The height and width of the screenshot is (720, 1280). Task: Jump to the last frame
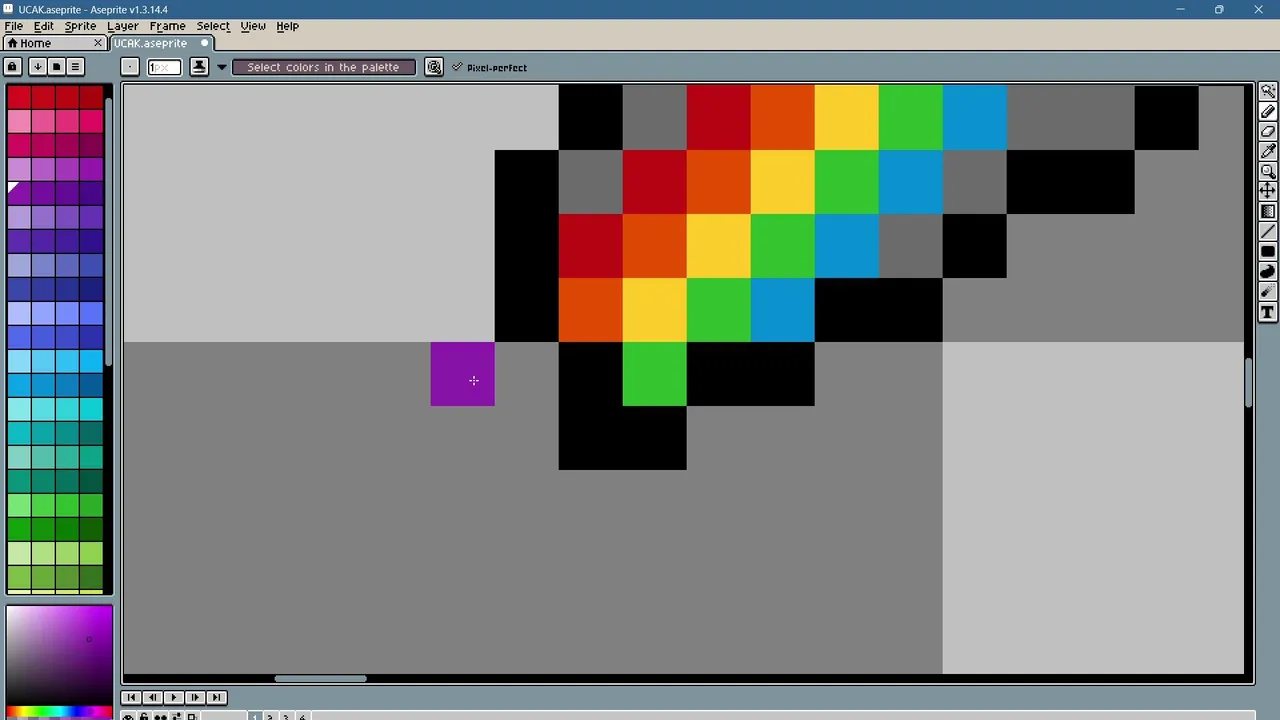(x=216, y=697)
